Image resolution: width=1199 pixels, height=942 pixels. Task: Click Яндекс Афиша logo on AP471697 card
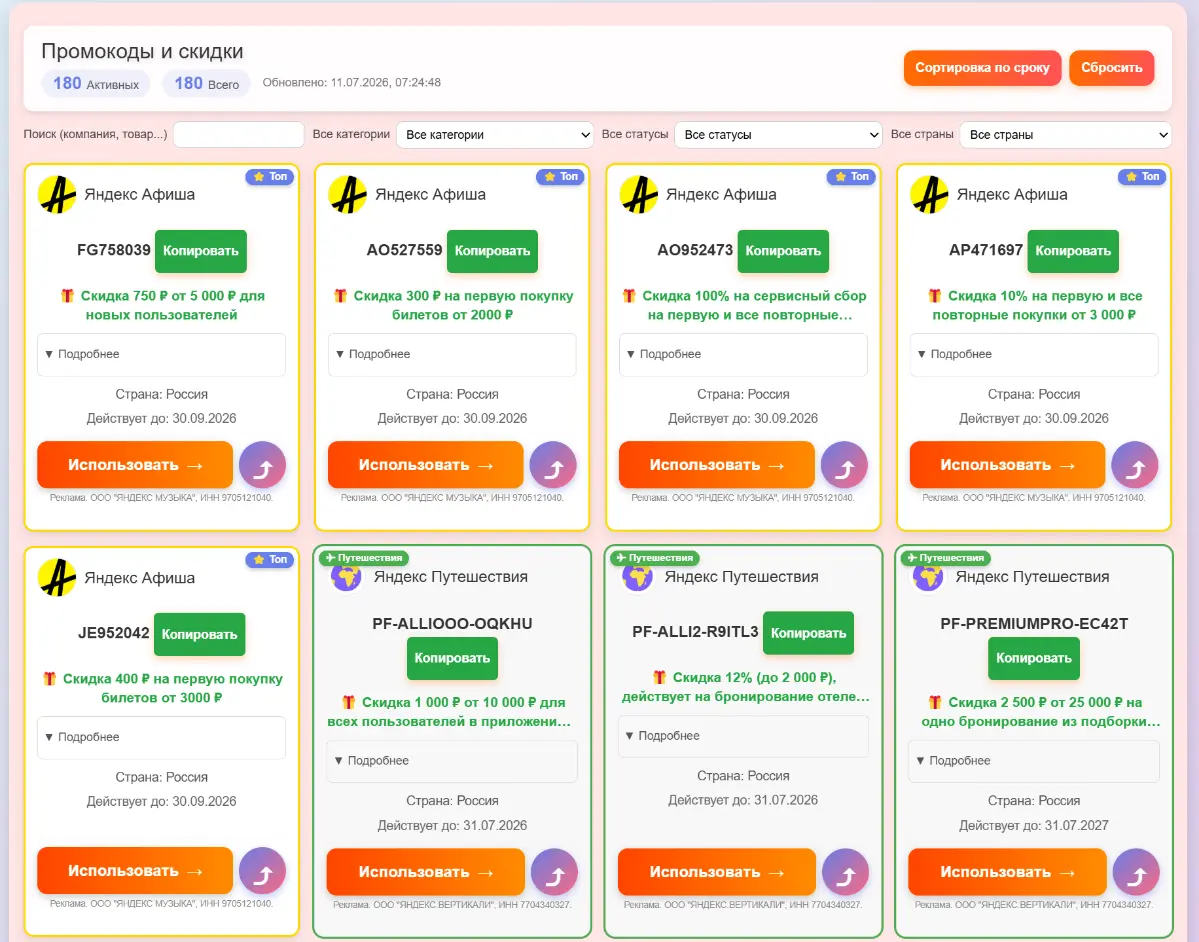click(929, 194)
